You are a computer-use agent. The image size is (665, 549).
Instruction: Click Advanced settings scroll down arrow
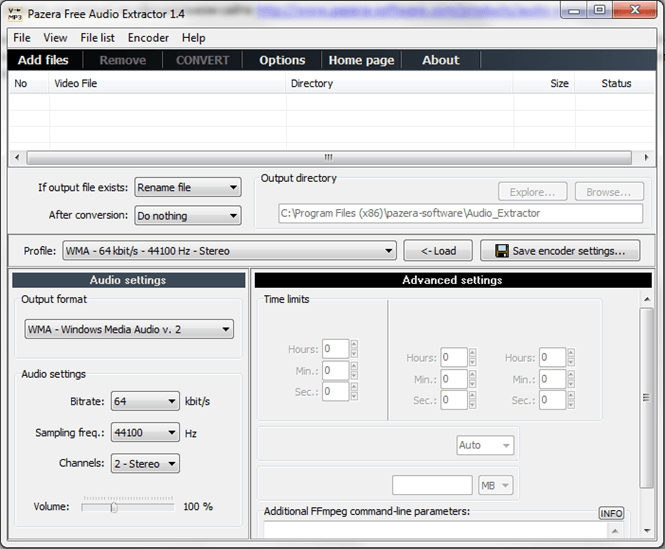[x=647, y=531]
